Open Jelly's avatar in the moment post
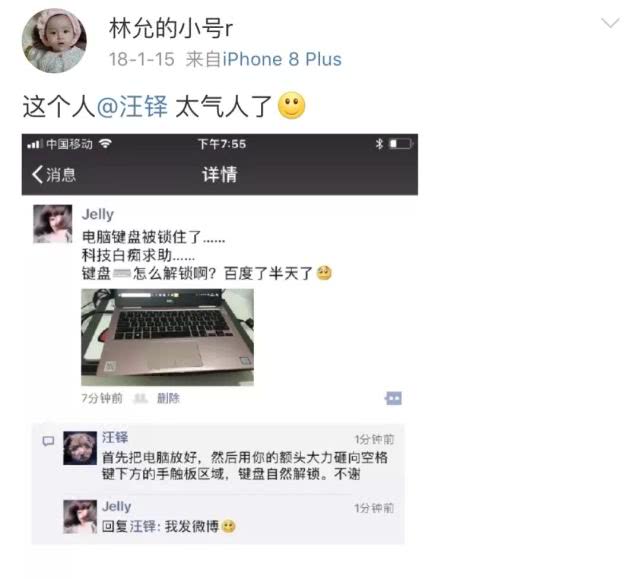Viewport: 641px width, 579px height. (x=53, y=224)
